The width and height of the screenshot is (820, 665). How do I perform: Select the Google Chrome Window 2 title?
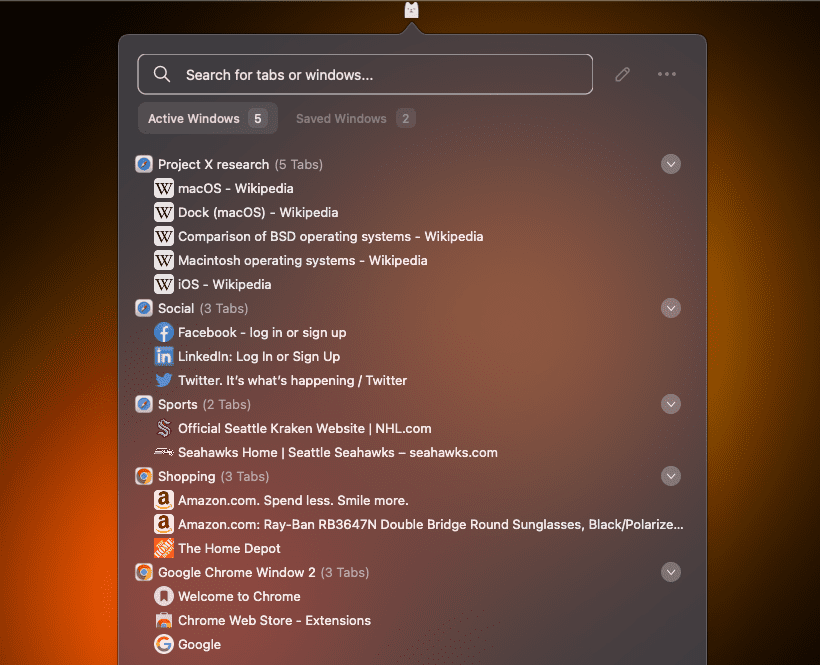tap(237, 572)
